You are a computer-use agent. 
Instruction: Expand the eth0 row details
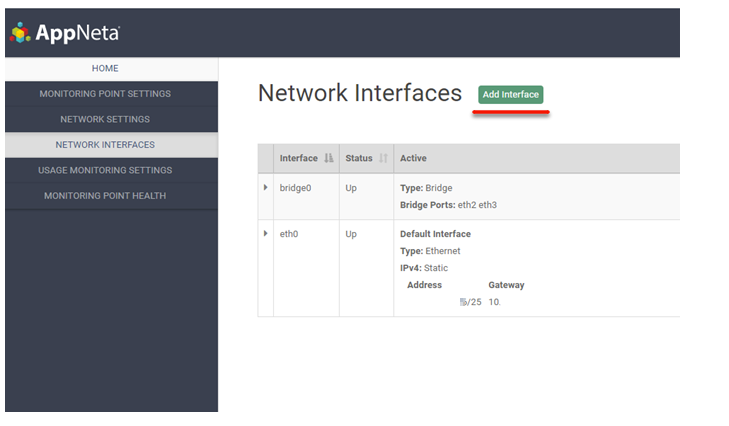[x=265, y=233]
